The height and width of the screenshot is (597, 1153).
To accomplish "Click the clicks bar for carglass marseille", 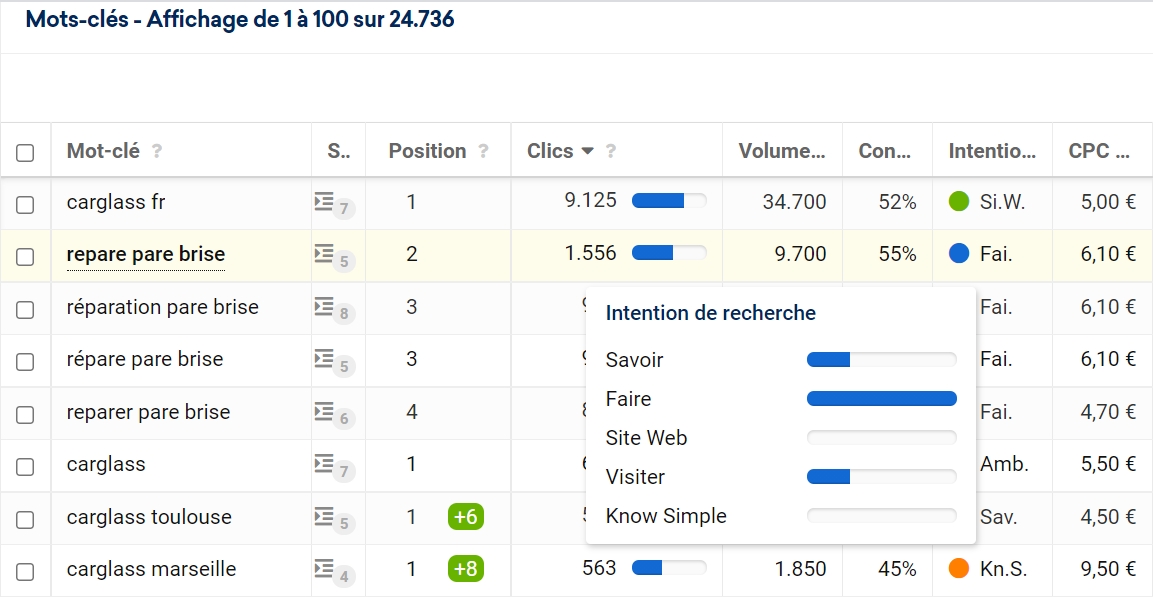I will pos(669,568).
